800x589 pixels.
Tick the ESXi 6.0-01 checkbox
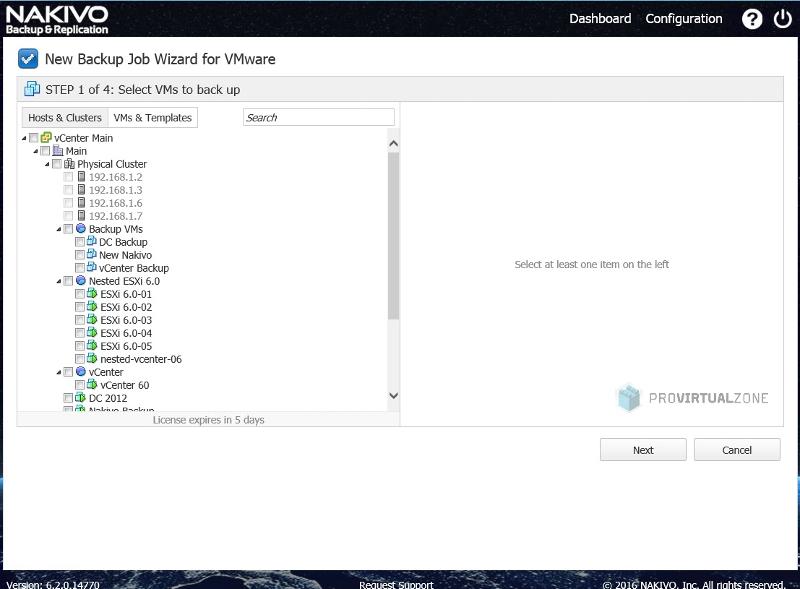(80, 294)
